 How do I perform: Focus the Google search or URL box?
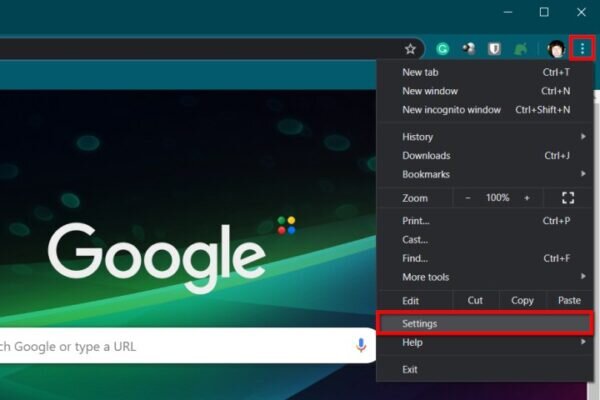(188, 346)
